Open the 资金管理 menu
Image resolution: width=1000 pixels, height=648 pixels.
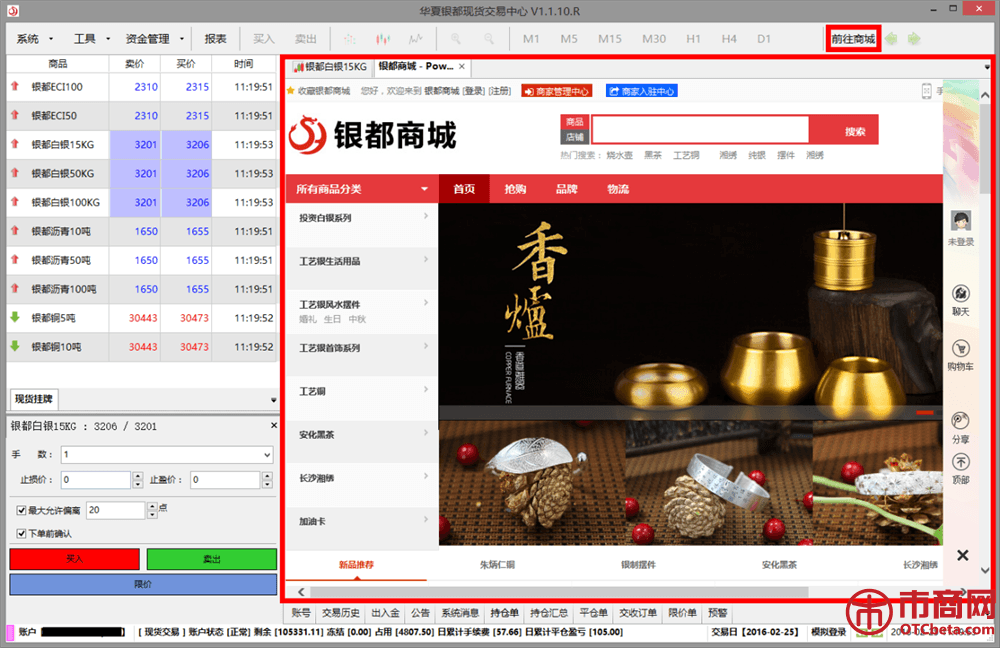[x=153, y=39]
